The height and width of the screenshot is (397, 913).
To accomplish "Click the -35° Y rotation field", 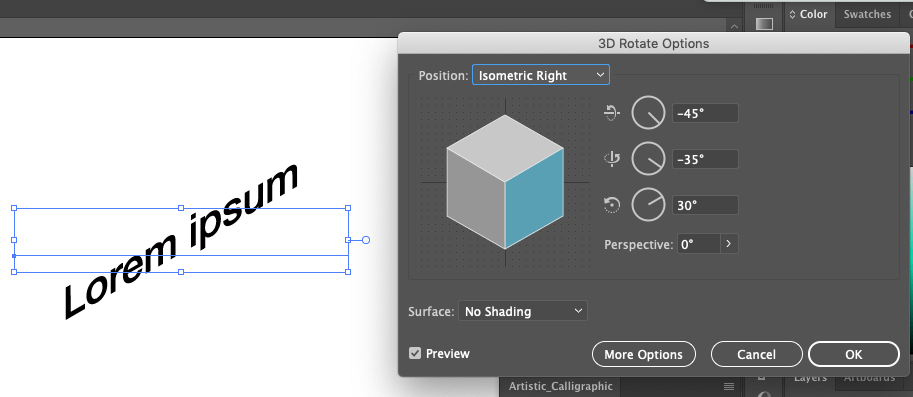I will pyautogui.click(x=705, y=159).
